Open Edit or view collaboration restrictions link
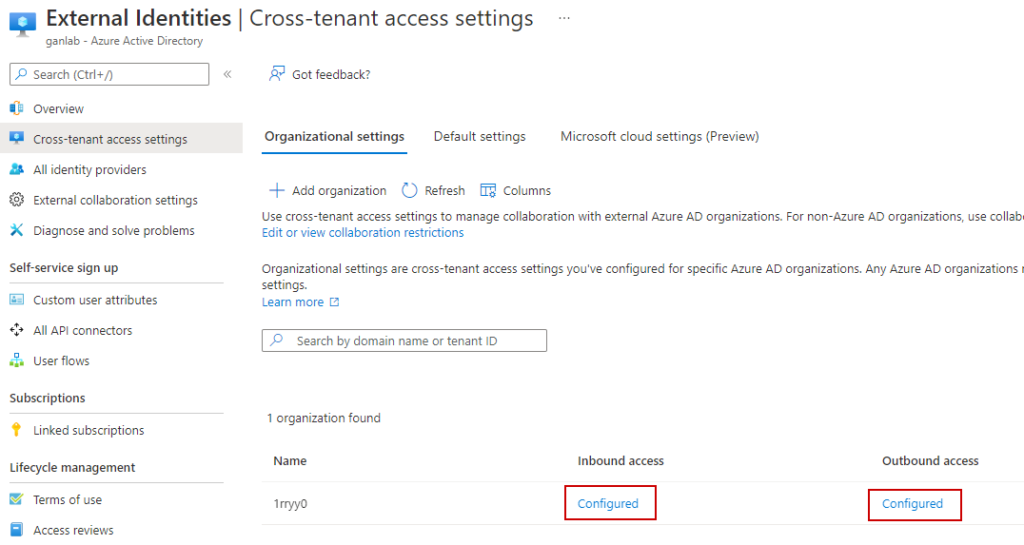 click(x=363, y=232)
